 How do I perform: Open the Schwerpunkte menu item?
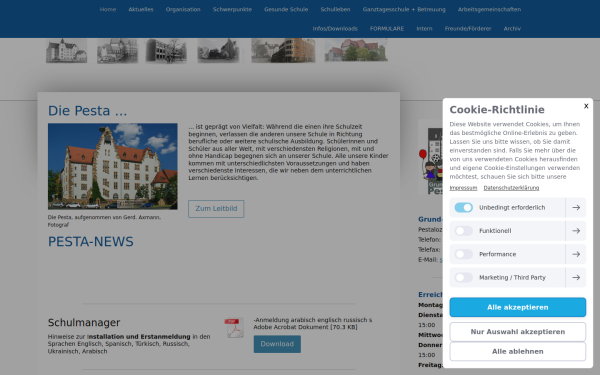coord(232,10)
